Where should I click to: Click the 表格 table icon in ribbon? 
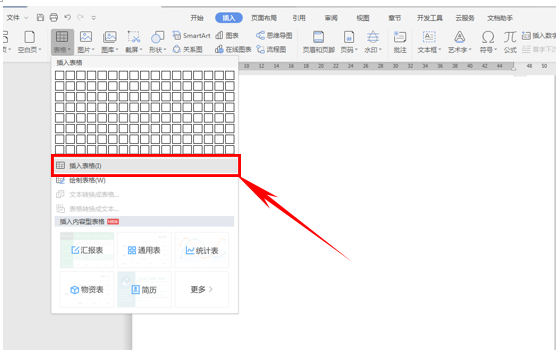click(62, 37)
